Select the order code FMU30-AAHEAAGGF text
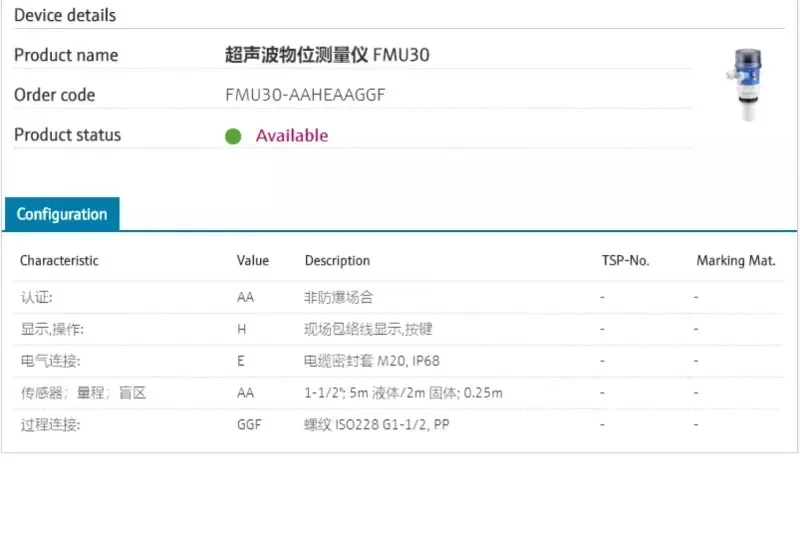 pos(305,95)
